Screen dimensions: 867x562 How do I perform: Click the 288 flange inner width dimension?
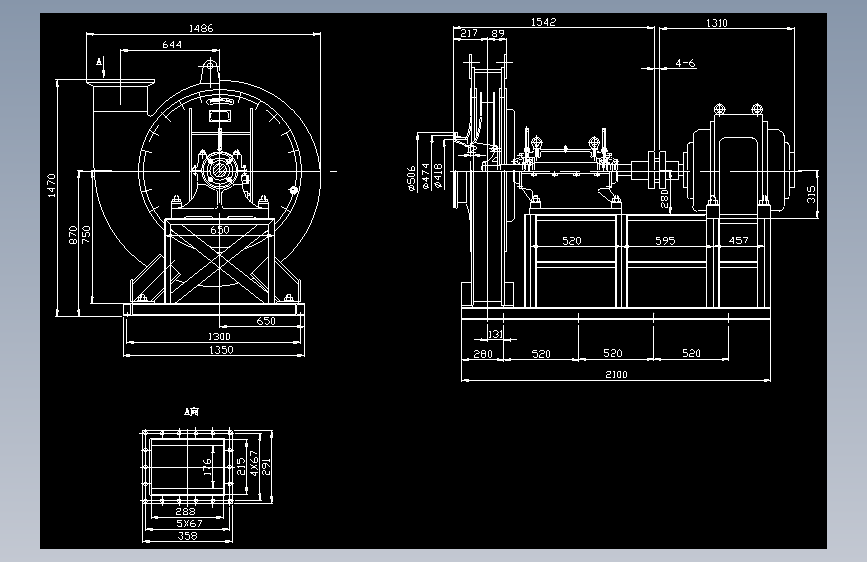(186, 511)
